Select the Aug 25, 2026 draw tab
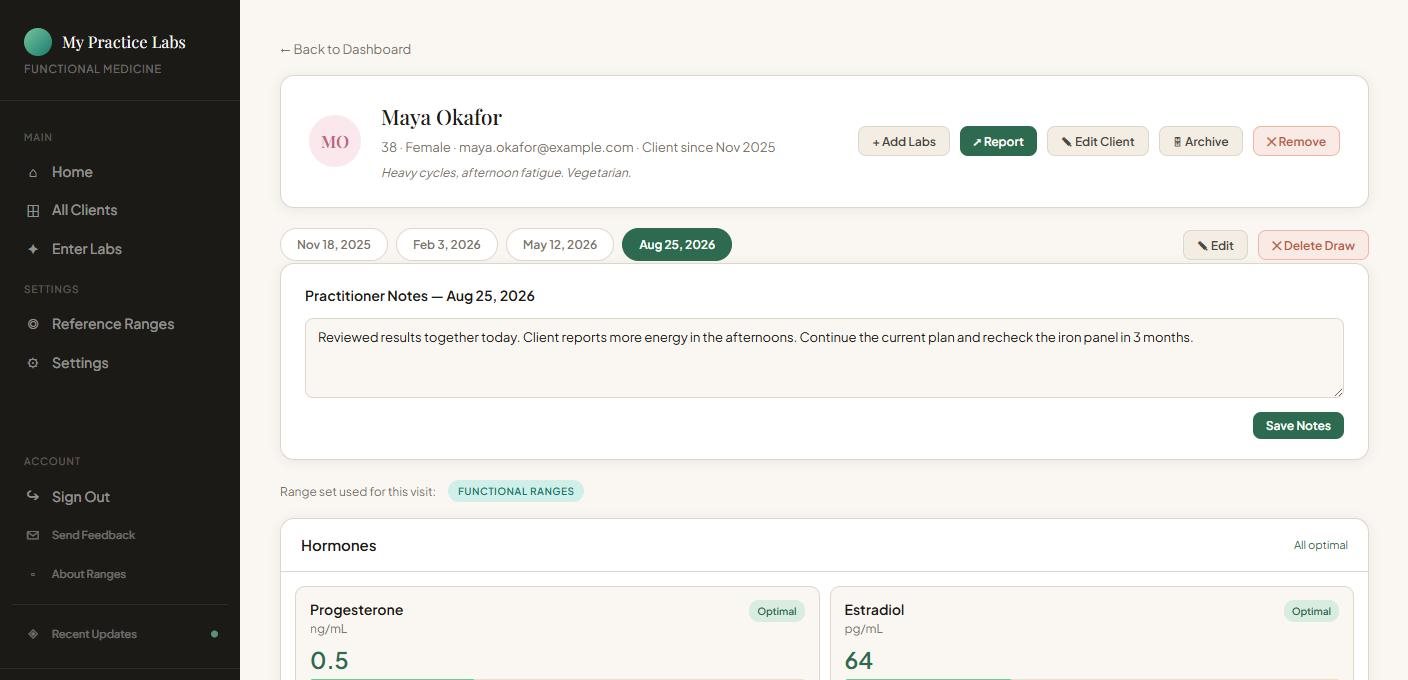Screen dimensions: 1408x680 (x=677, y=244)
